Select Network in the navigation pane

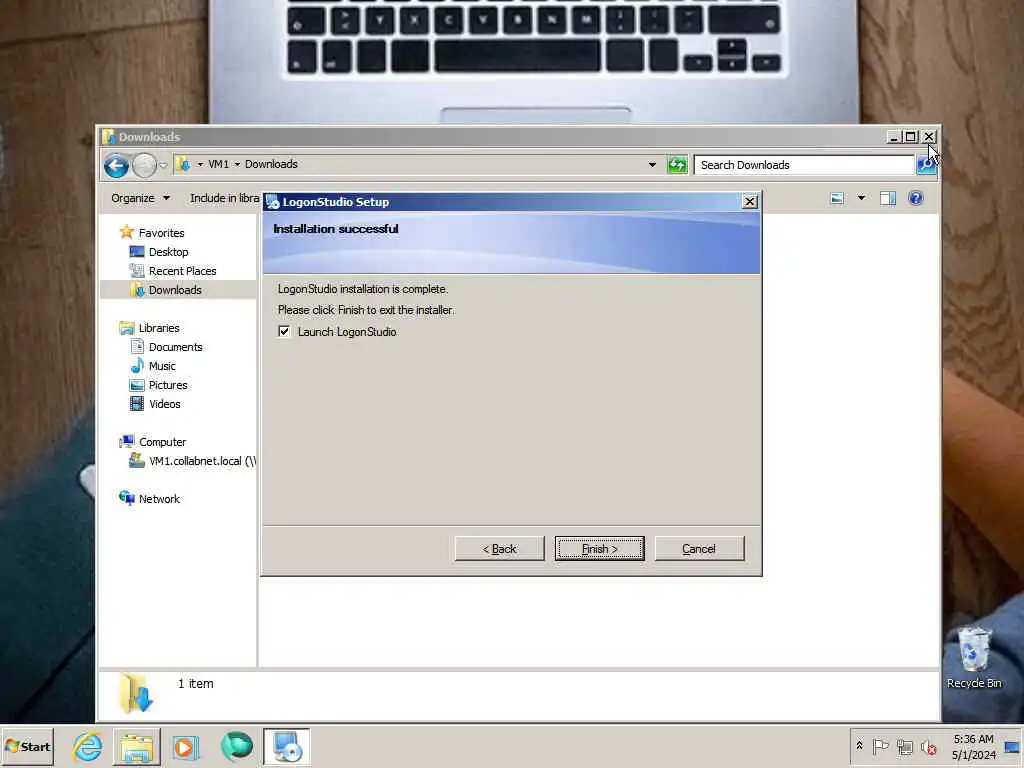(x=159, y=498)
